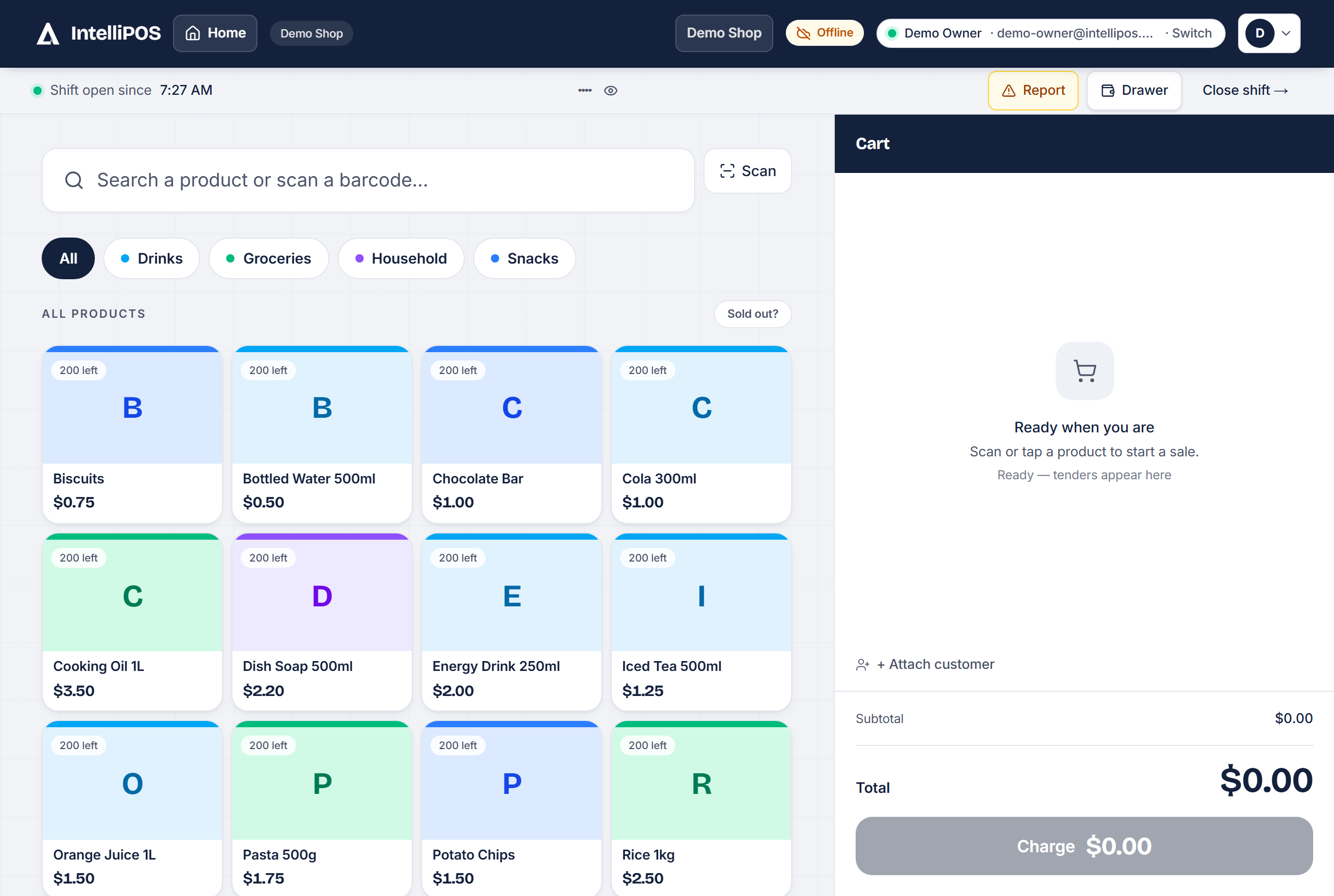Click the Demo Shop button in header
Viewport: 1334px width, 896px height.
724,33
